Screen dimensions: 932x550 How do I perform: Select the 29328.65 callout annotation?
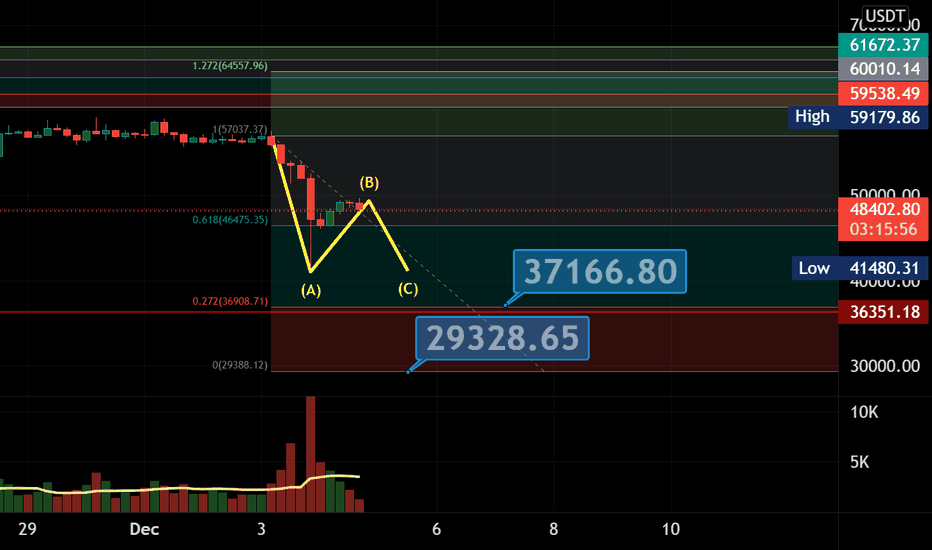point(502,338)
